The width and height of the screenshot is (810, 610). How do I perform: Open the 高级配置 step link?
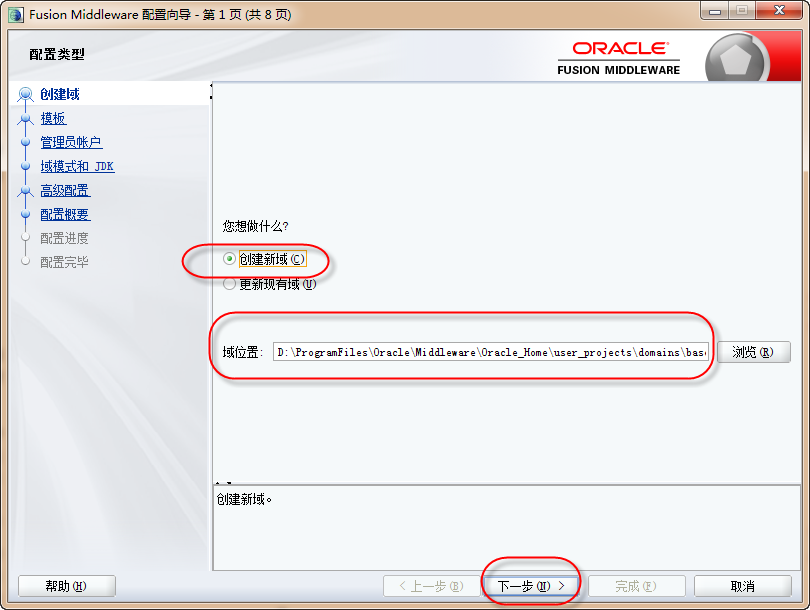pos(65,191)
